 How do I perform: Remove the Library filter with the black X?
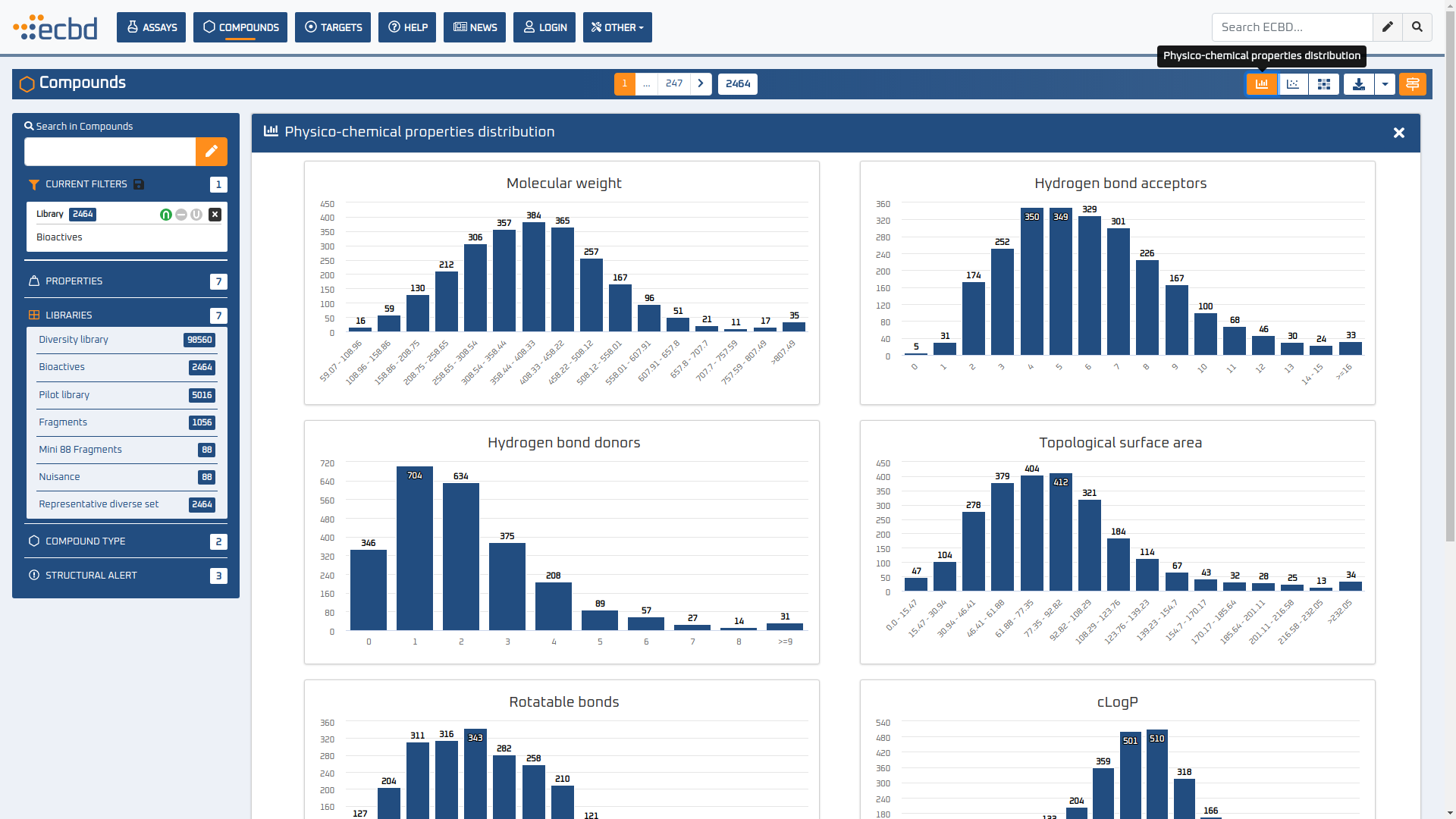(x=215, y=215)
